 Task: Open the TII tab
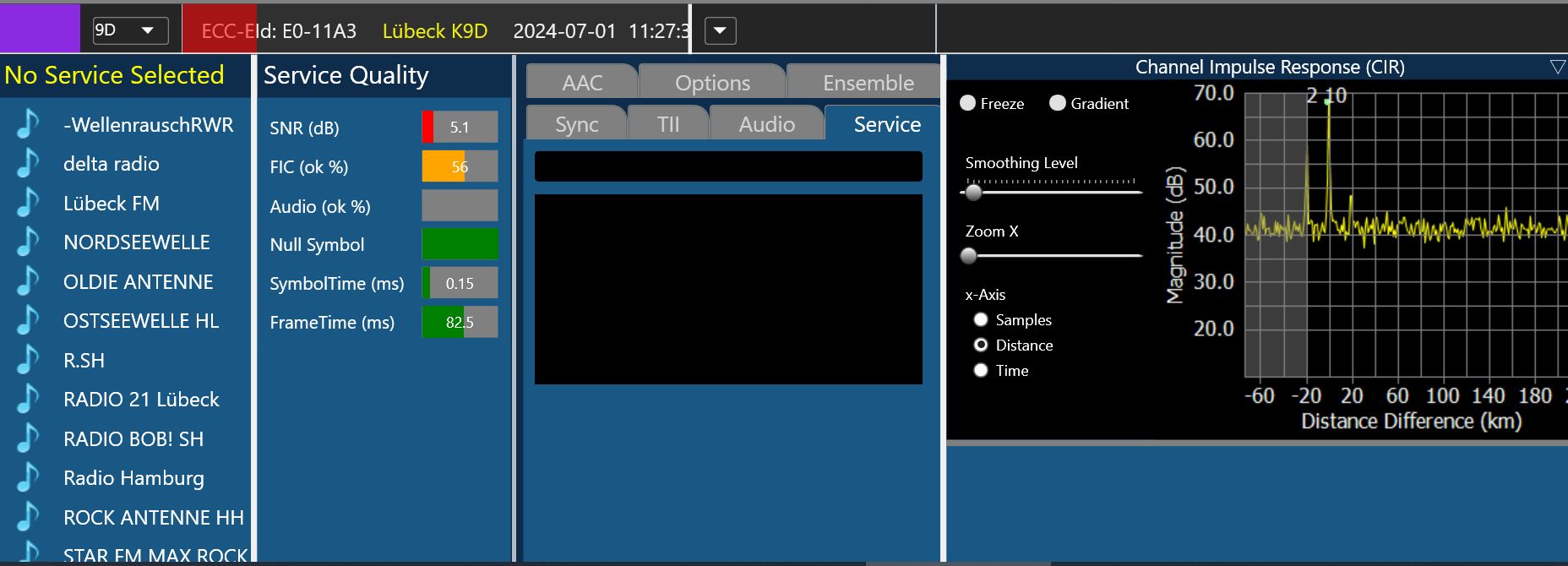[668, 124]
